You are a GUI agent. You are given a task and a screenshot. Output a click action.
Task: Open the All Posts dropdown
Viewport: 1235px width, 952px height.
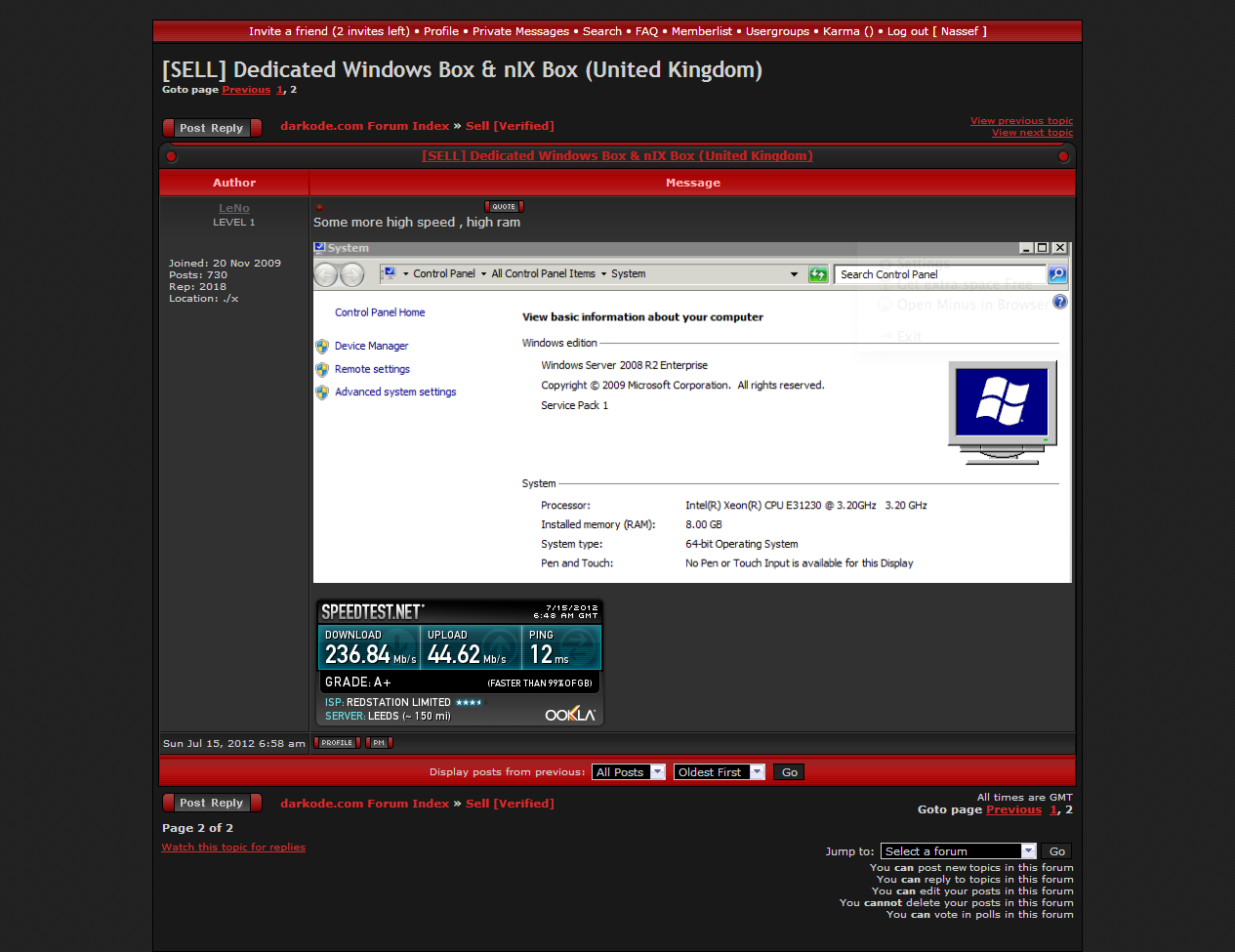click(x=629, y=772)
